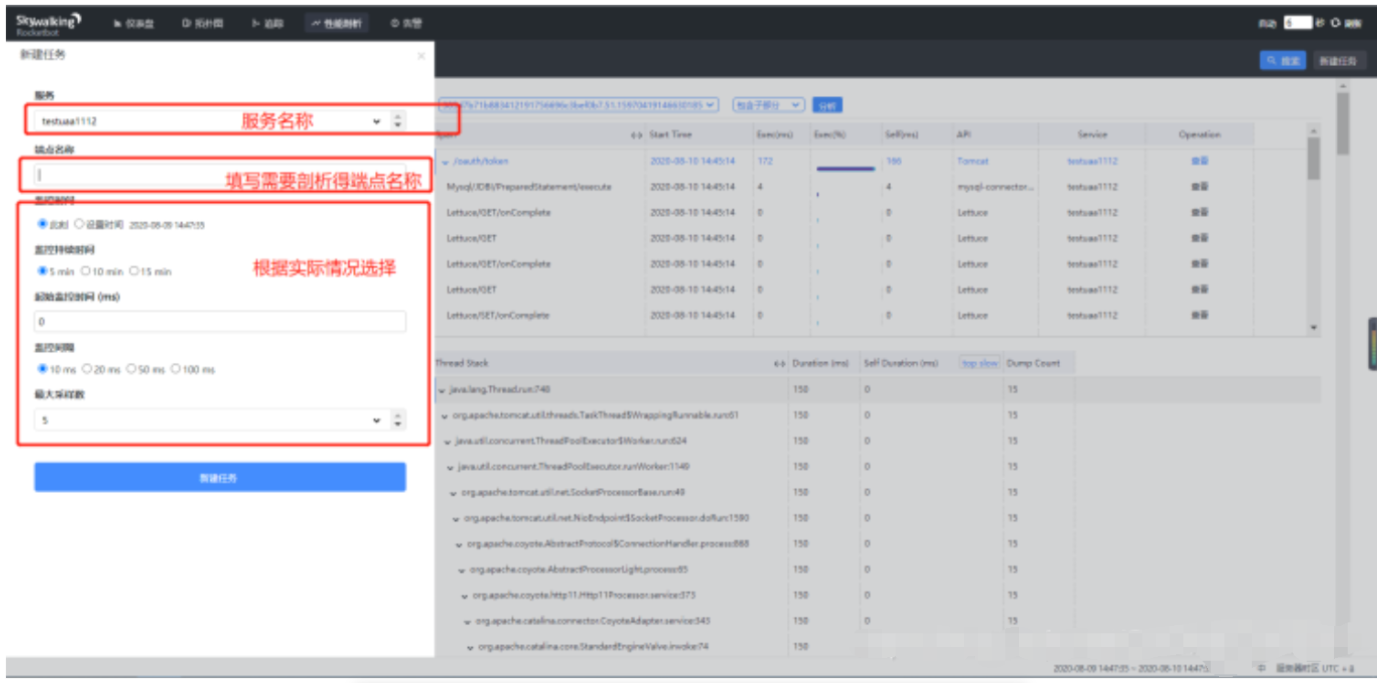This screenshot has width=1384, height=683.
Task: Collapse the Http11Processor.service:373 row
Action: 466,596
